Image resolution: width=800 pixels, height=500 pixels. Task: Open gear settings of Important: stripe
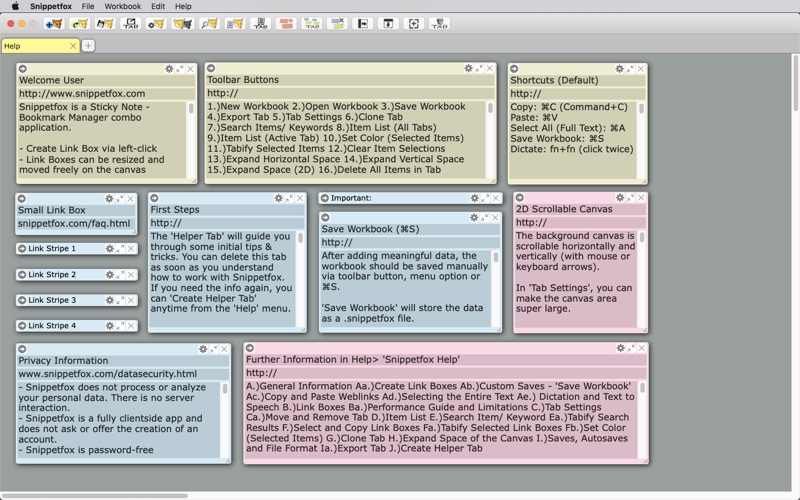tap(474, 198)
